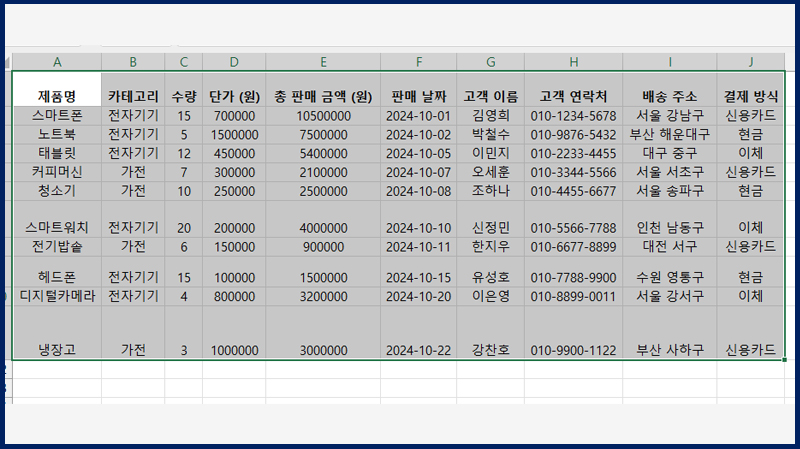Select the 전기밥솥 product cell
800x449 pixels.
57,247
